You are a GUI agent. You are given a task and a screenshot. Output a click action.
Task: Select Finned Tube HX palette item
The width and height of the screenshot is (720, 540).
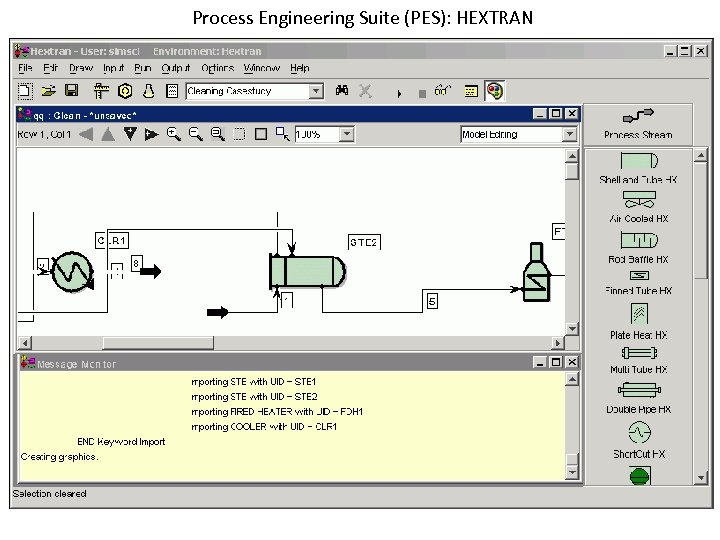[x=638, y=283]
